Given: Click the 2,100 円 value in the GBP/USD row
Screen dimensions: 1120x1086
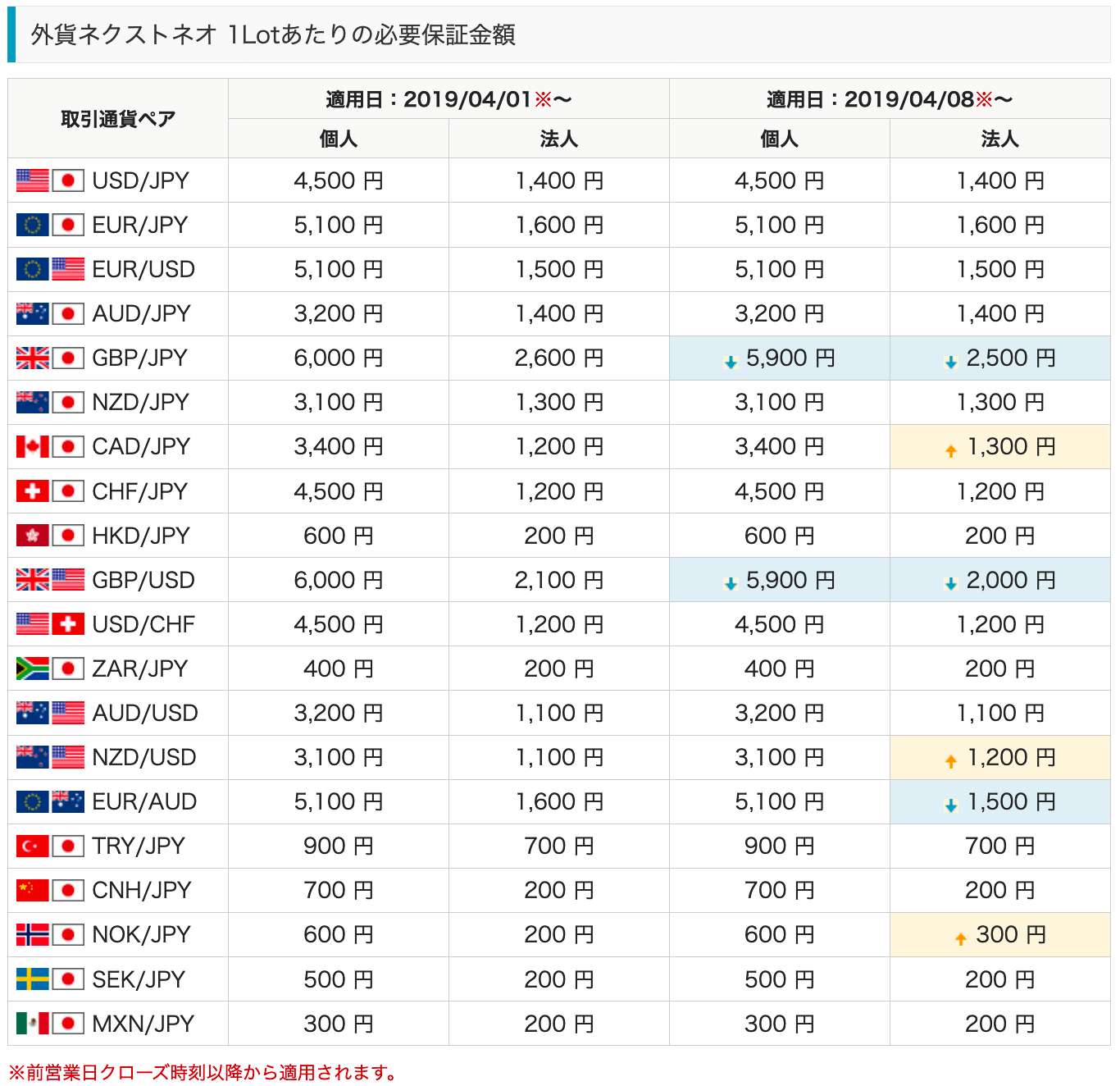Looking at the screenshot, I should coord(559,580).
